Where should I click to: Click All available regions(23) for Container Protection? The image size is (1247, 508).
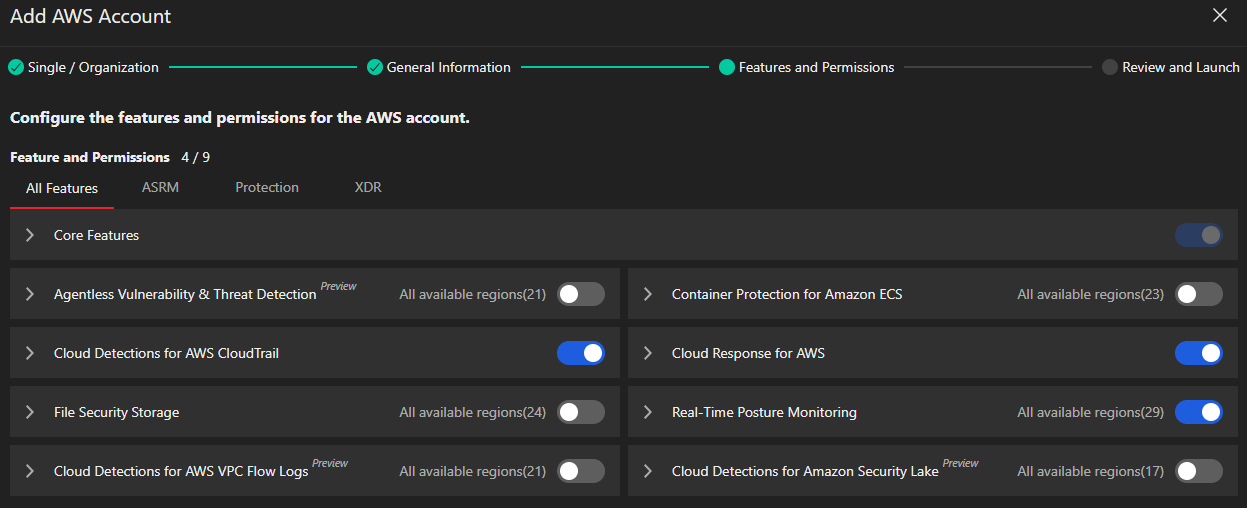pos(1090,294)
